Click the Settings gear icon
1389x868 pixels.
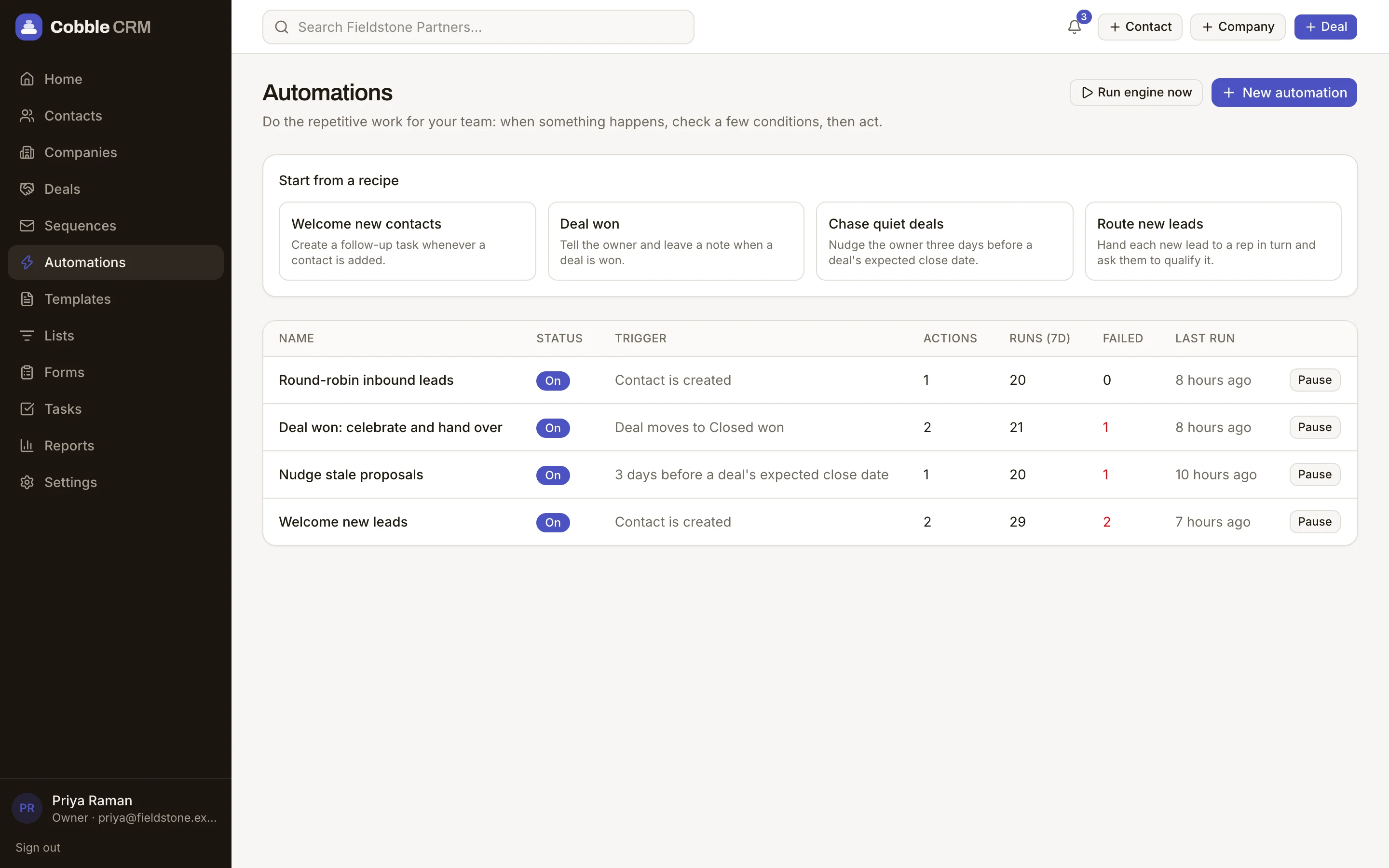coord(27,482)
